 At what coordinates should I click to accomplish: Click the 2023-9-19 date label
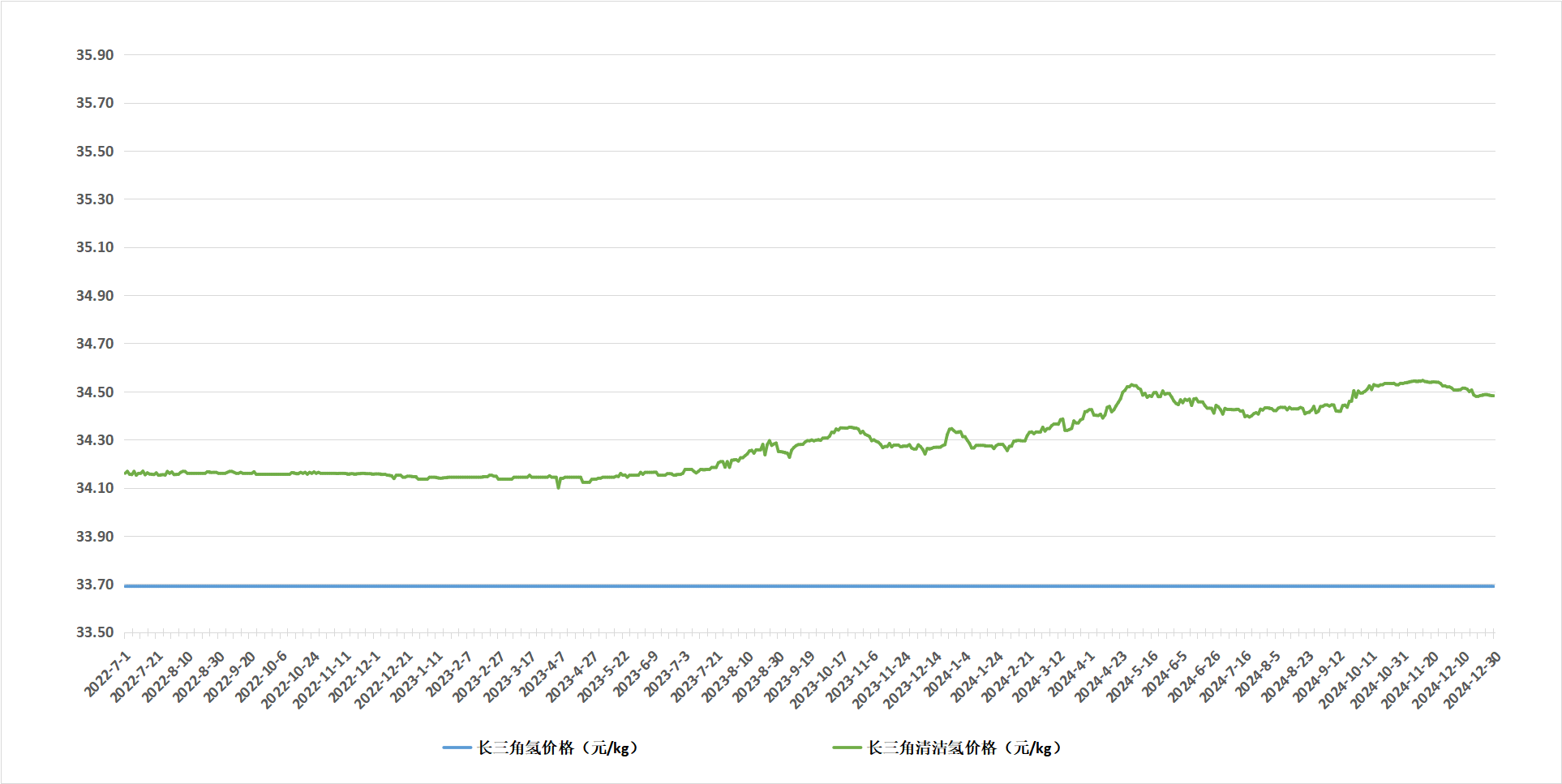[x=791, y=677]
